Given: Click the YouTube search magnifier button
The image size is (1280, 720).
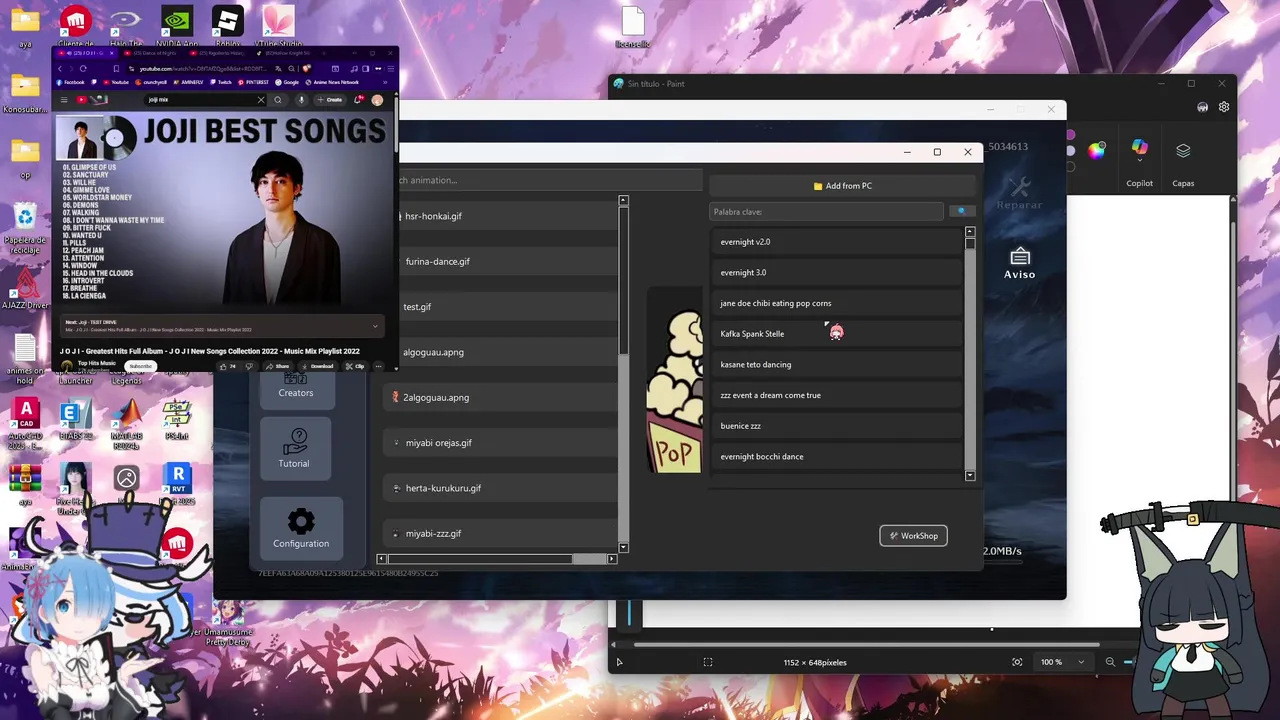Looking at the screenshot, I should (x=277, y=100).
